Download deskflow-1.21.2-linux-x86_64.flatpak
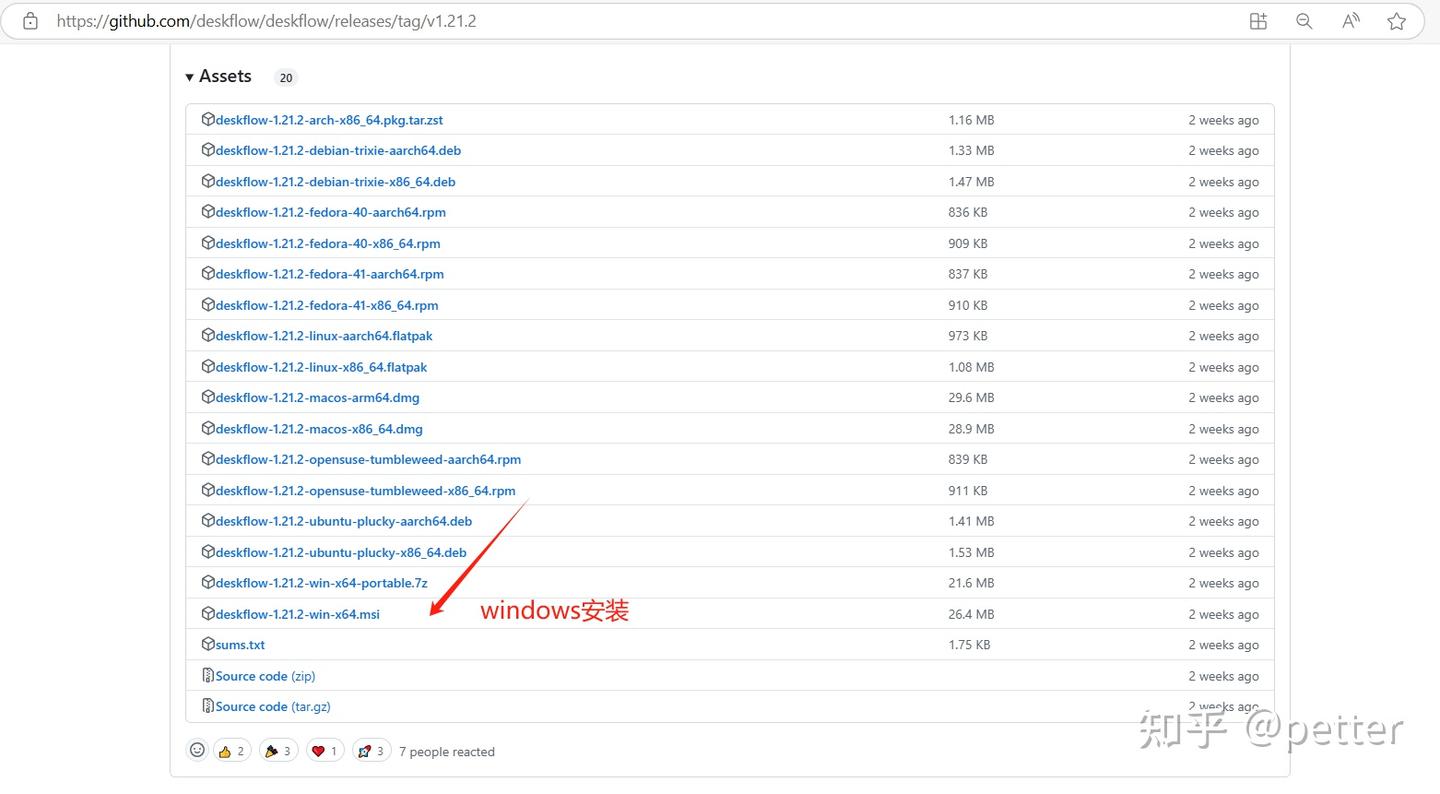 (321, 367)
